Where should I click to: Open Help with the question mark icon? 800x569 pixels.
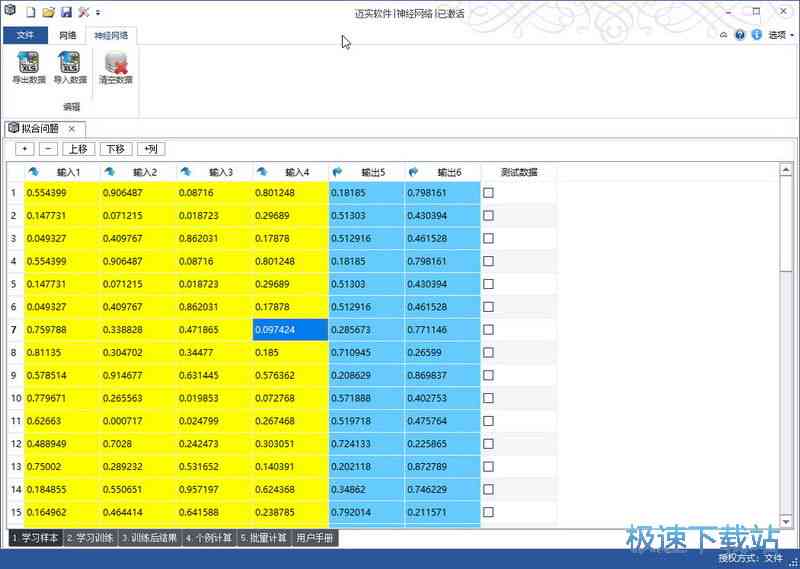coord(740,35)
